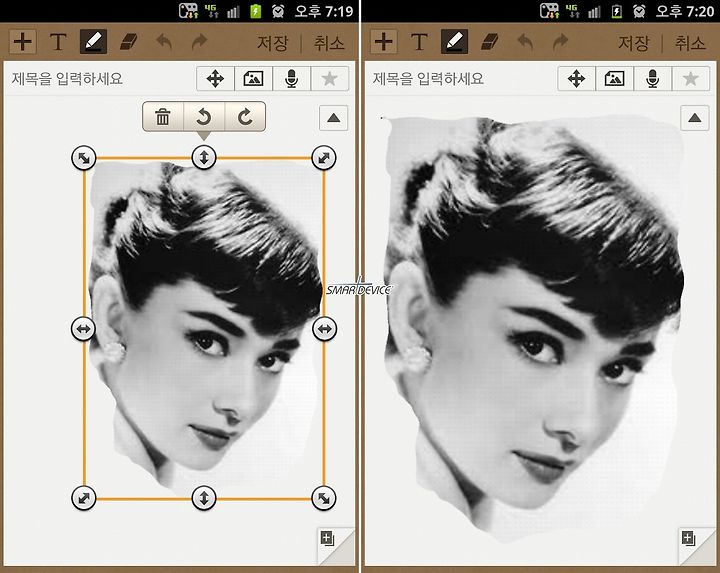Viewport: 720px width, 573px height.
Task: Tap 저장 (save) in left screen
Action: (272, 43)
